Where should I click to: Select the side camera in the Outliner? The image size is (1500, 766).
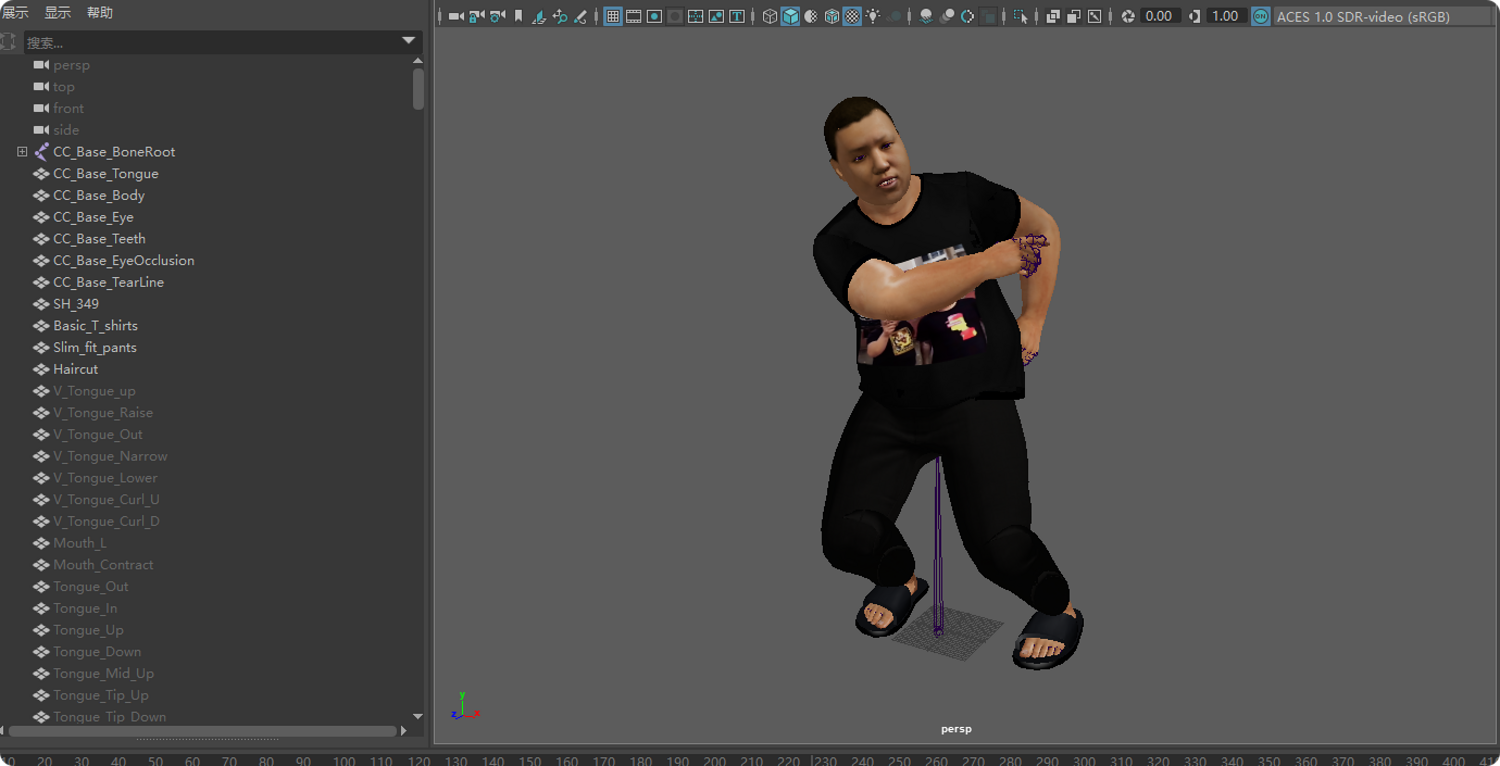(x=66, y=130)
